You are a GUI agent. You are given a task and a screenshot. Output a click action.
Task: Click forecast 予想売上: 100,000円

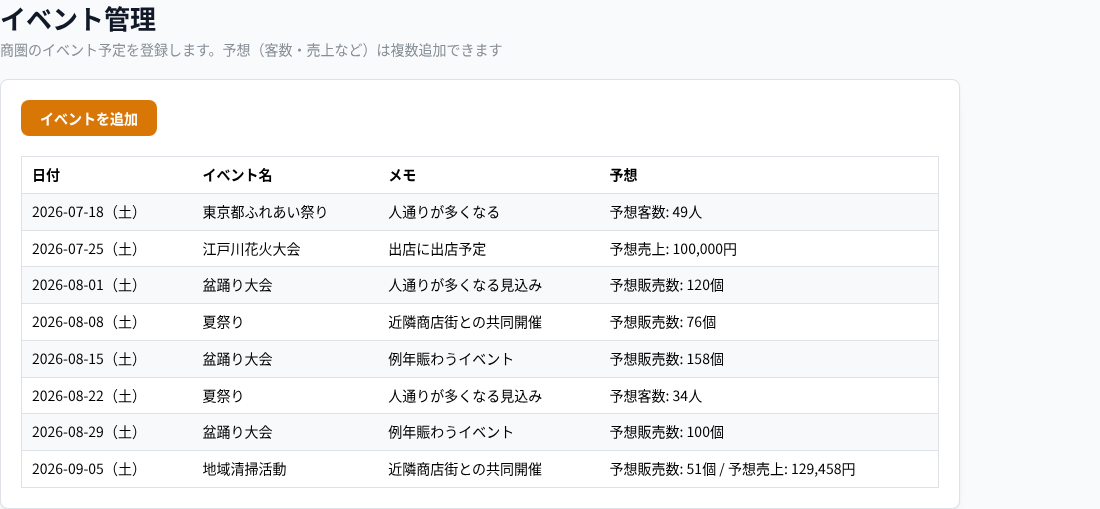point(673,249)
